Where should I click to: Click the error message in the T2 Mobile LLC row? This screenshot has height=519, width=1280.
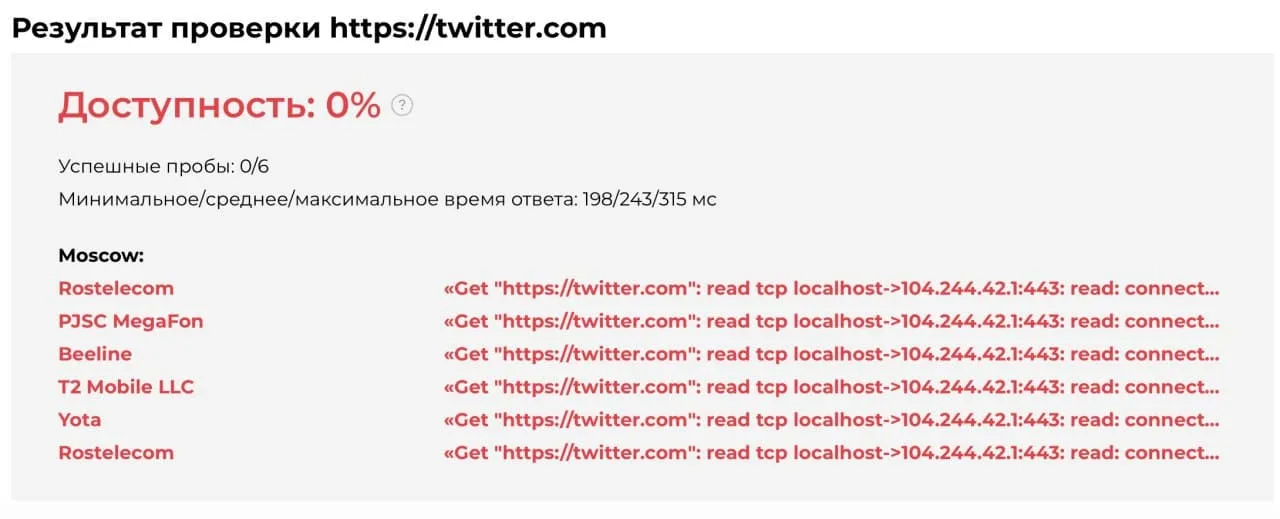[x=831, y=387]
